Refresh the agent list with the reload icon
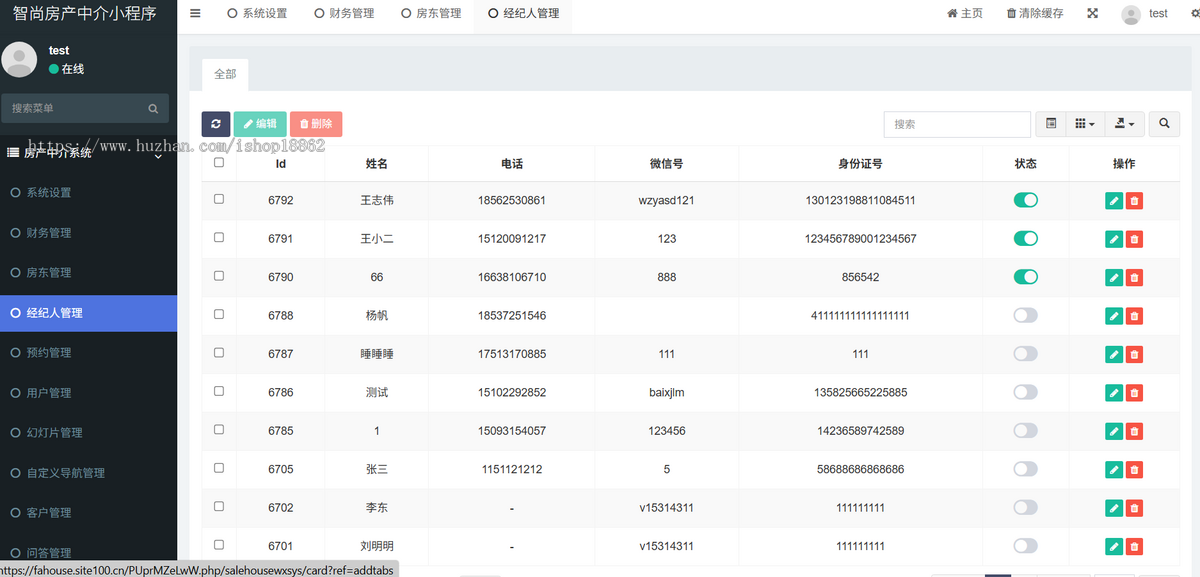Image resolution: width=1200 pixels, height=577 pixels. coord(216,124)
